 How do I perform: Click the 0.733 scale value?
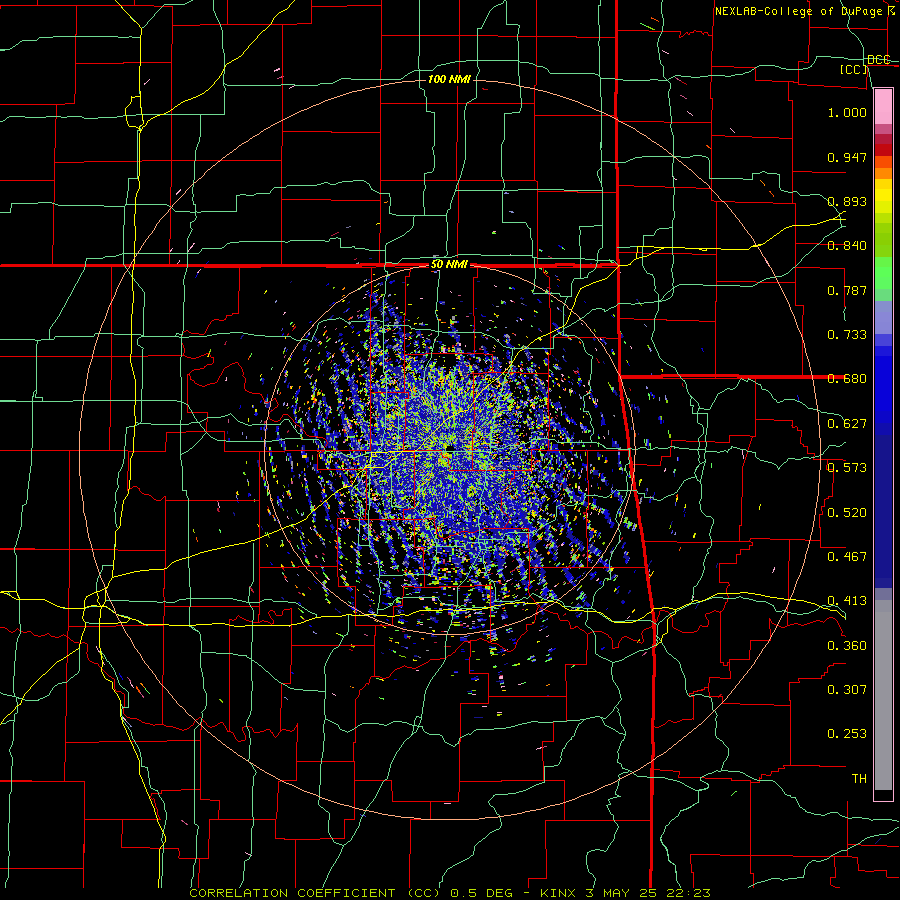(x=847, y=335)
